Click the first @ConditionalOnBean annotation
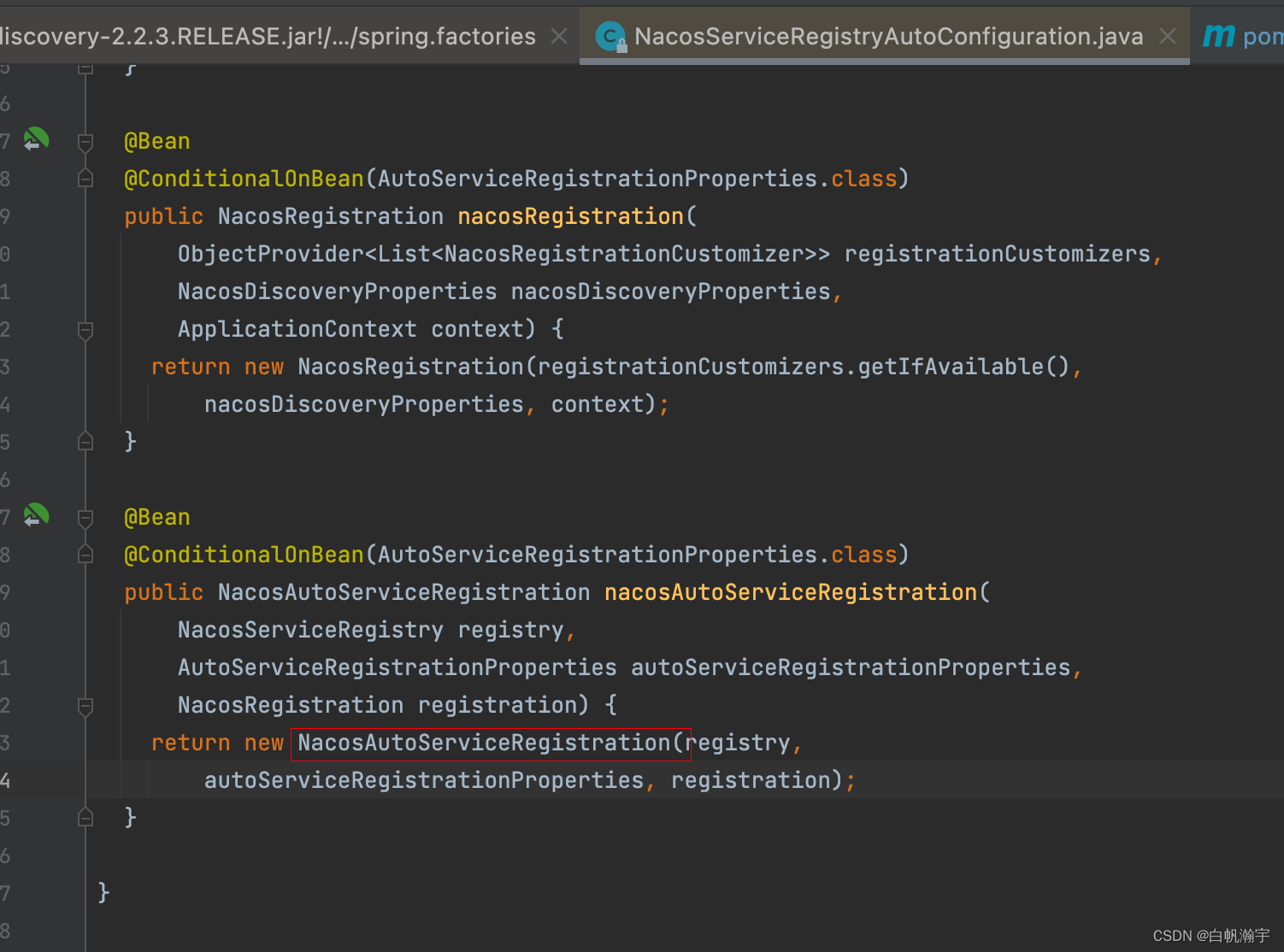 (x=244, y=179)
